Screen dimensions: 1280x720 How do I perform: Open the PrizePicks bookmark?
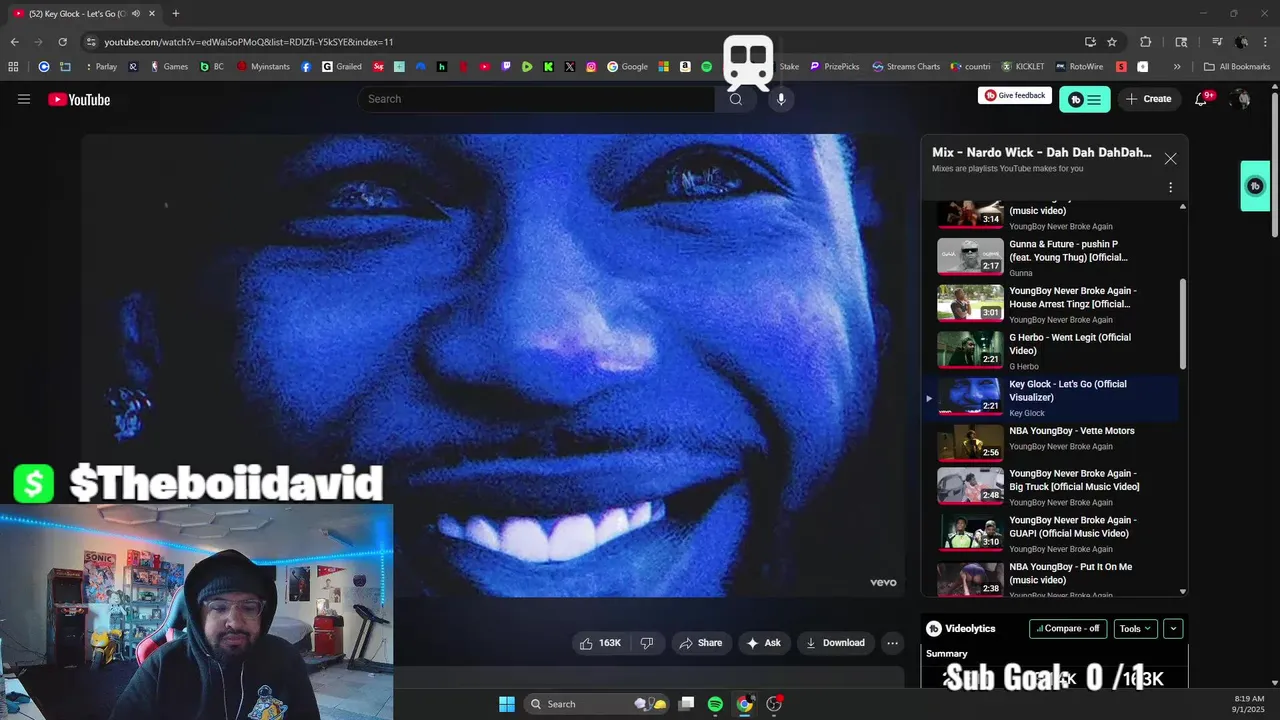[x=834, y=67]
